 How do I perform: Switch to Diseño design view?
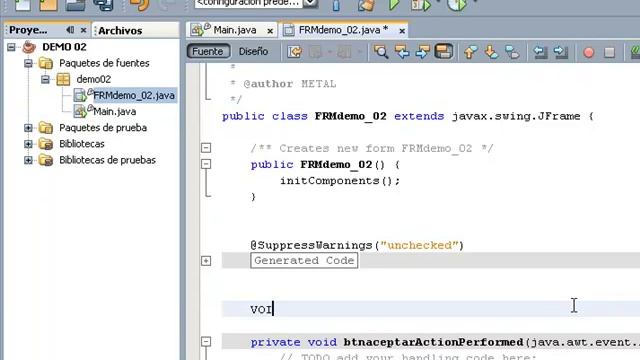(253, 51)
